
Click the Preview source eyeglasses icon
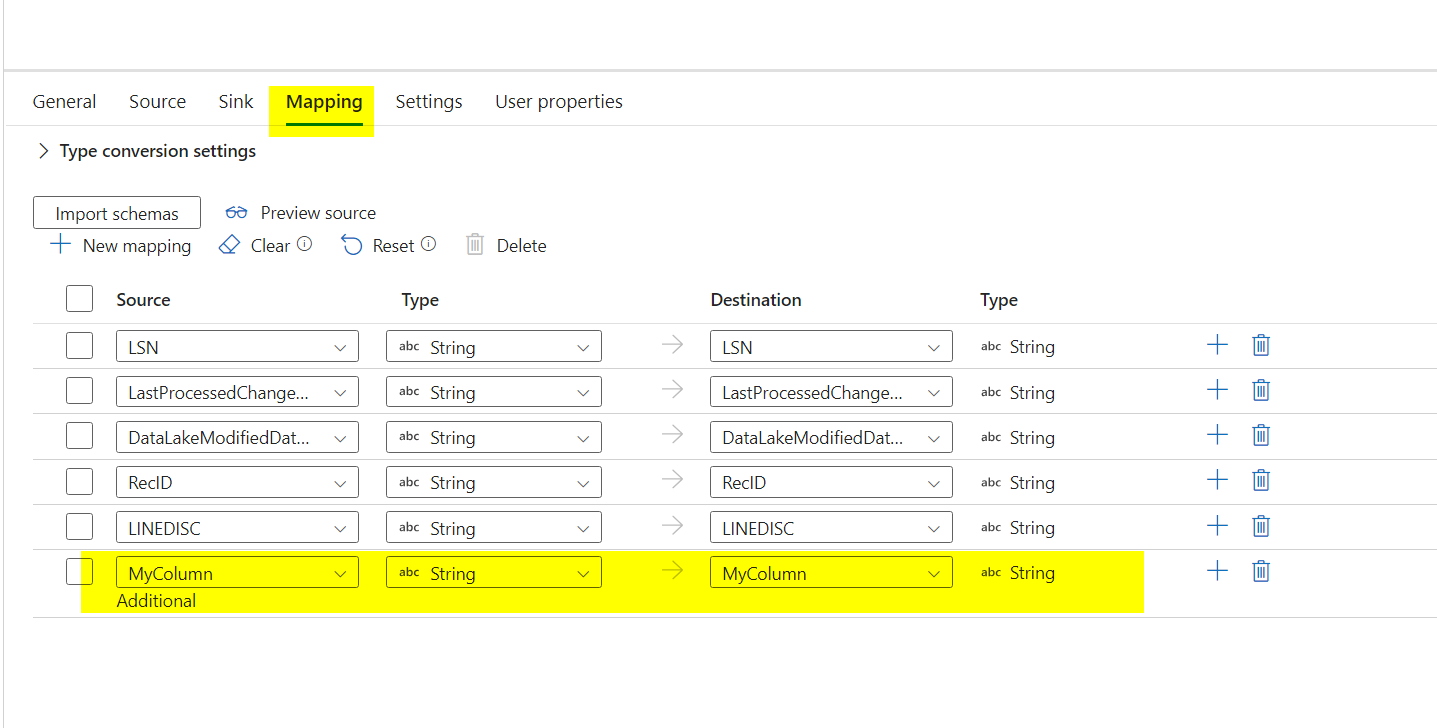coord(237,212)
